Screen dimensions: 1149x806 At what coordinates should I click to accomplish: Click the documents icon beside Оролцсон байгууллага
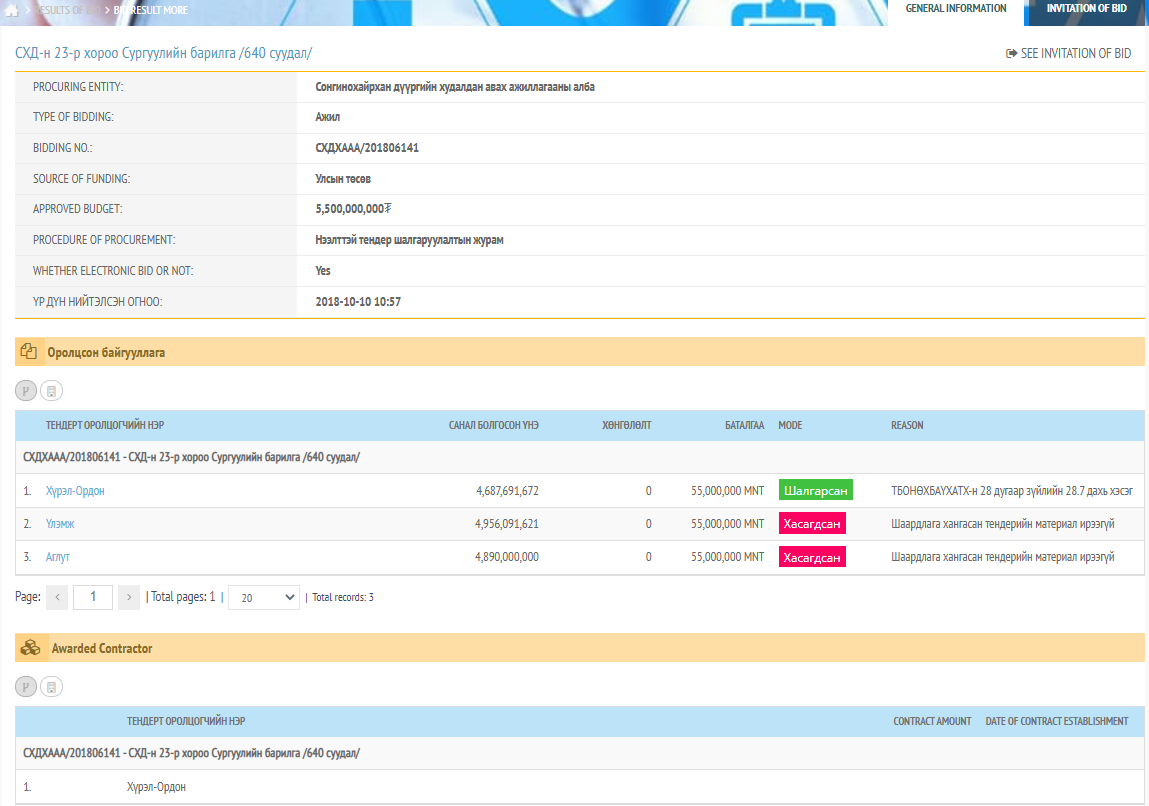pyautogui.click(x=29, y=352)
